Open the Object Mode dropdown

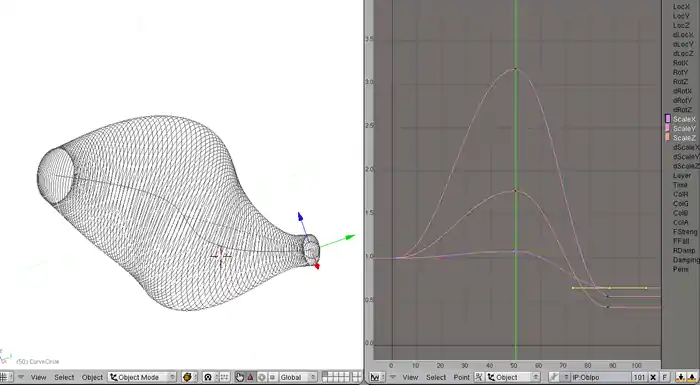point(142,377)
